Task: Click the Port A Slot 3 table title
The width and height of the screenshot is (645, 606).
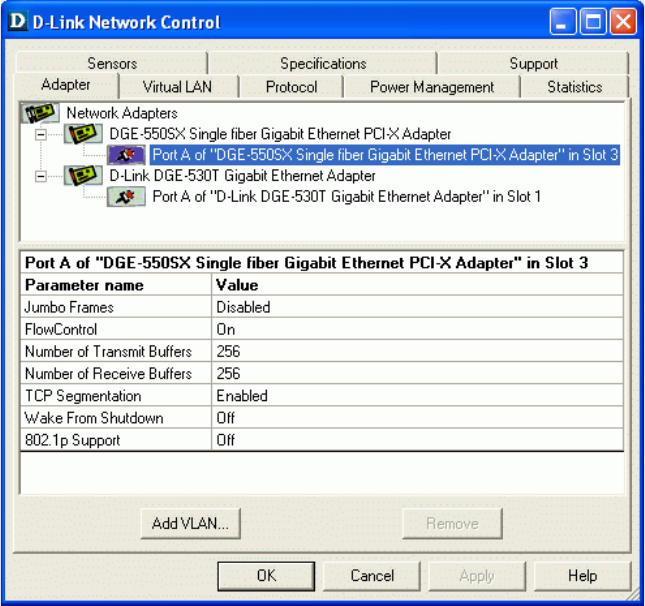Action: pos(306,263)
